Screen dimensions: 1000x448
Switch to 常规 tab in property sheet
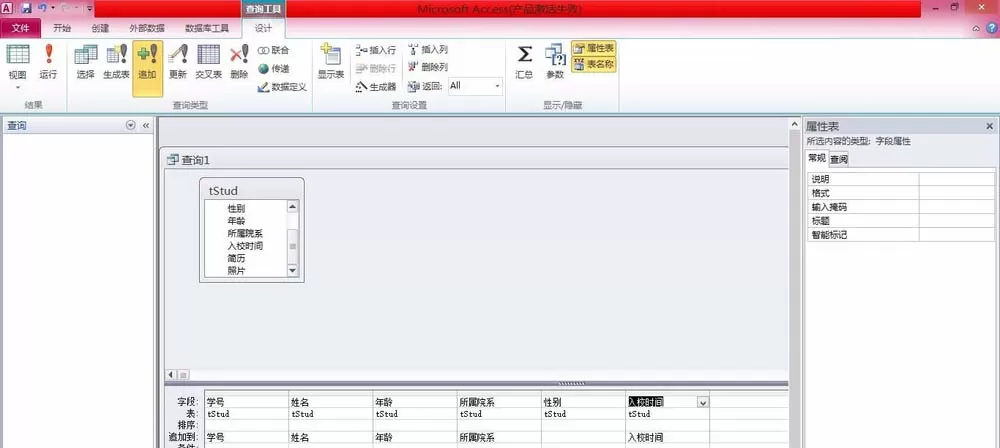pos(817,158)
